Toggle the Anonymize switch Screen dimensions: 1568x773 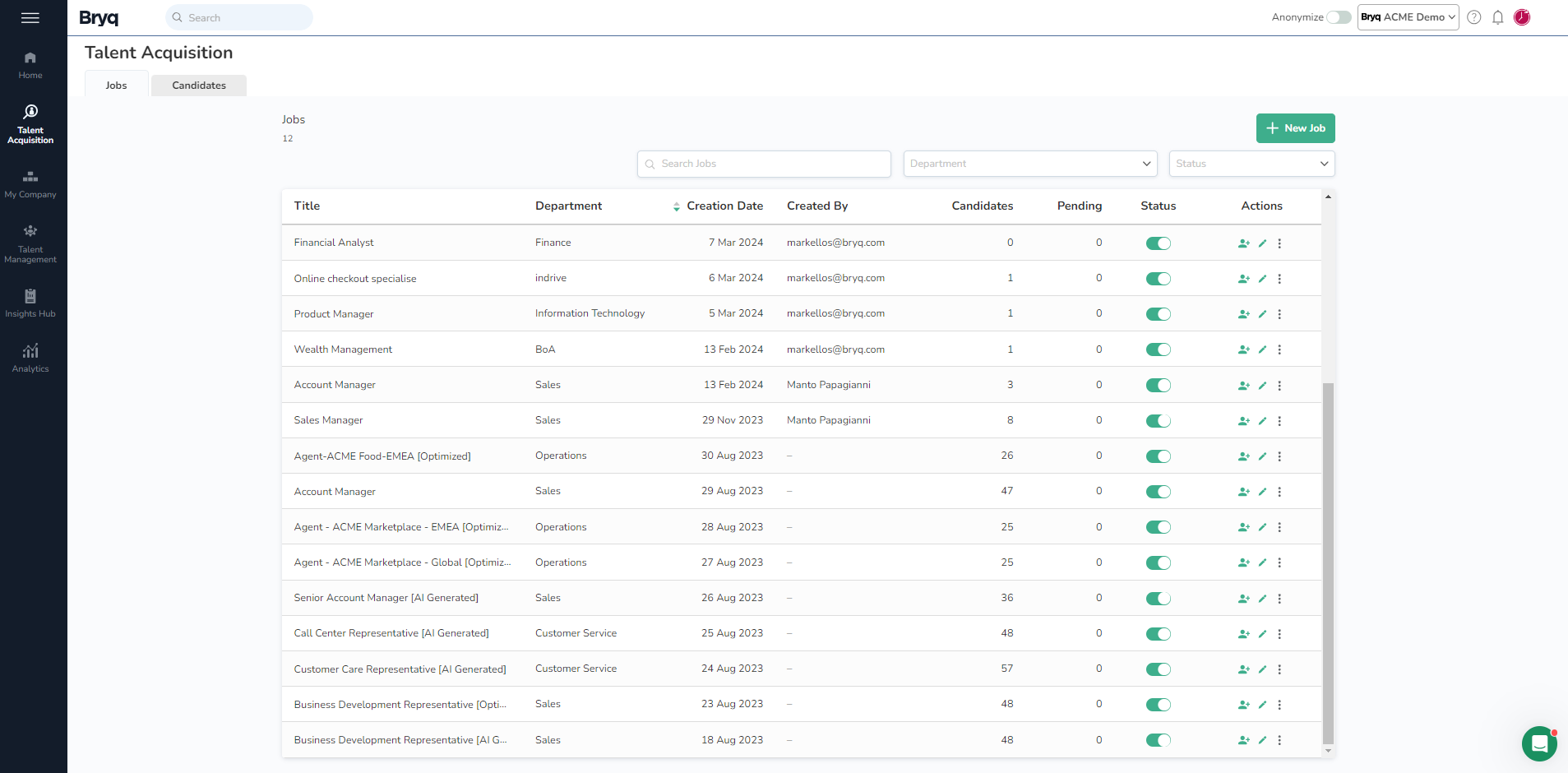[x=1339, y=17]
